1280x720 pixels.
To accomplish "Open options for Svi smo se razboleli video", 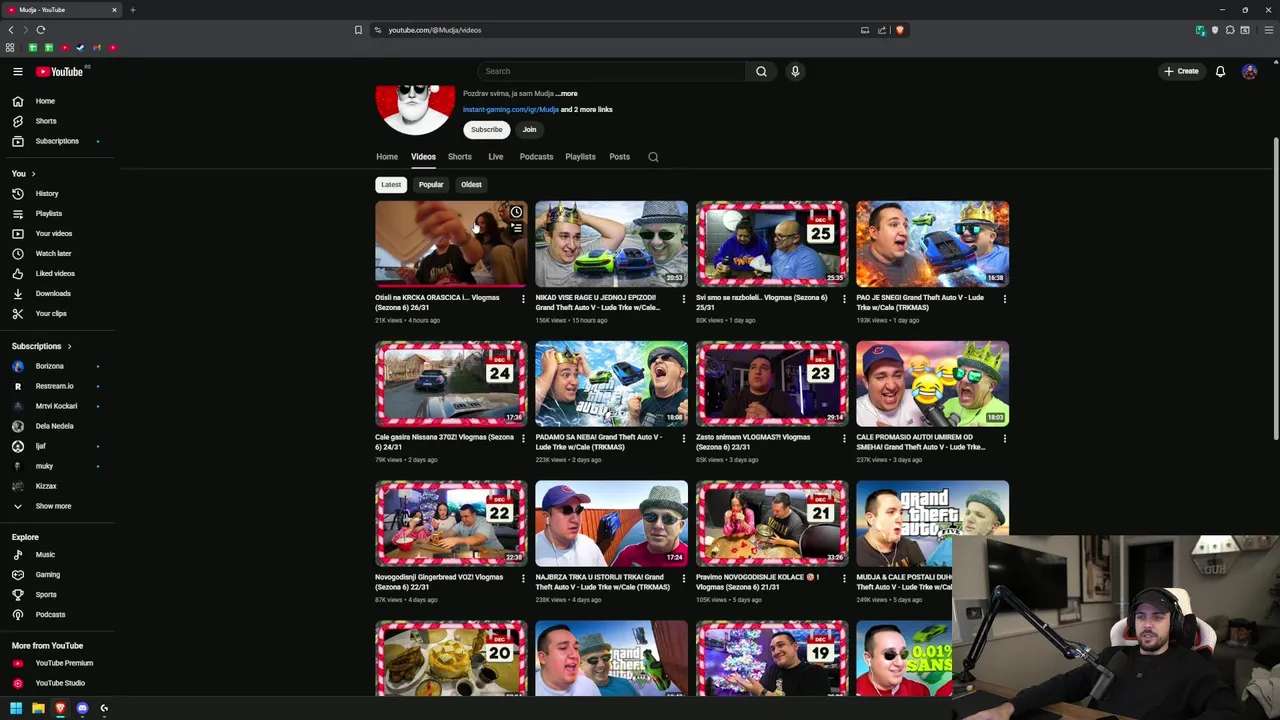I will point(844,298).
